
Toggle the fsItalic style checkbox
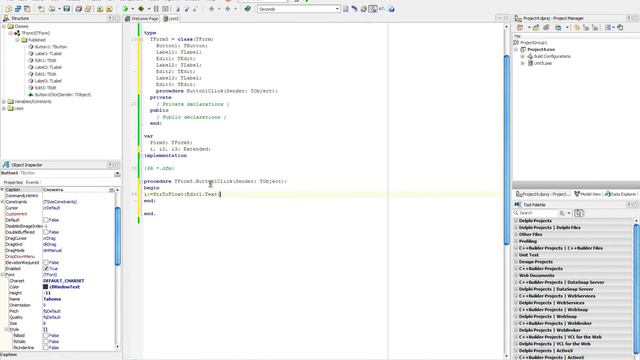coord(46,342)
